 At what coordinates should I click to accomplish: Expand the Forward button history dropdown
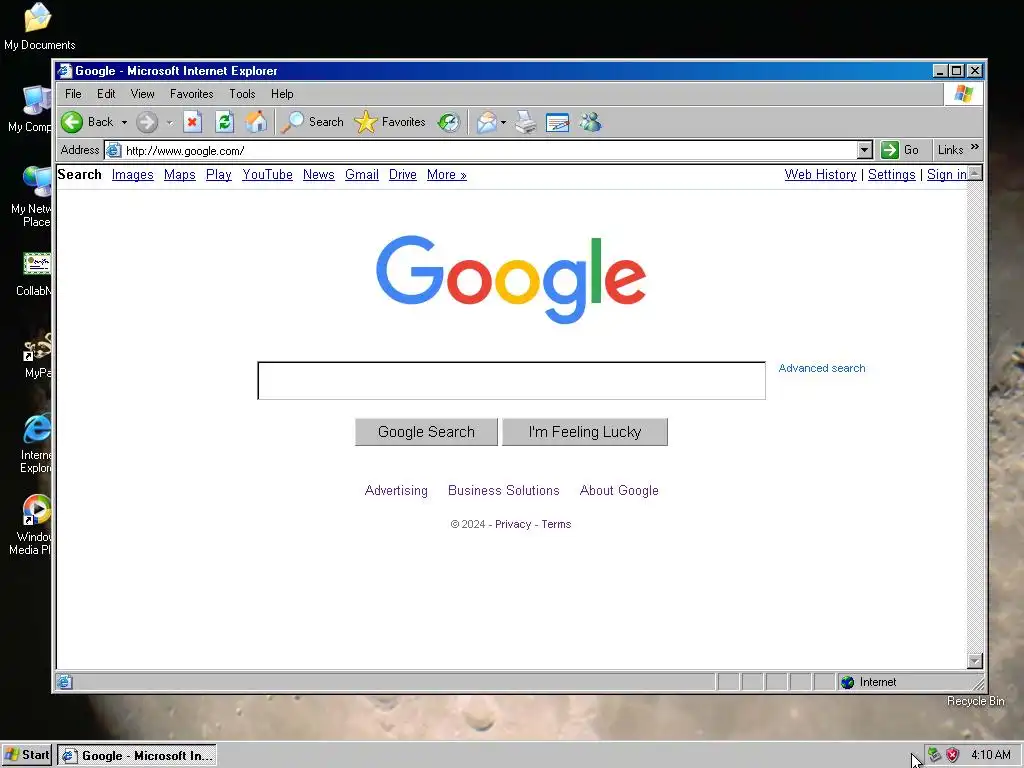(169, 122)
